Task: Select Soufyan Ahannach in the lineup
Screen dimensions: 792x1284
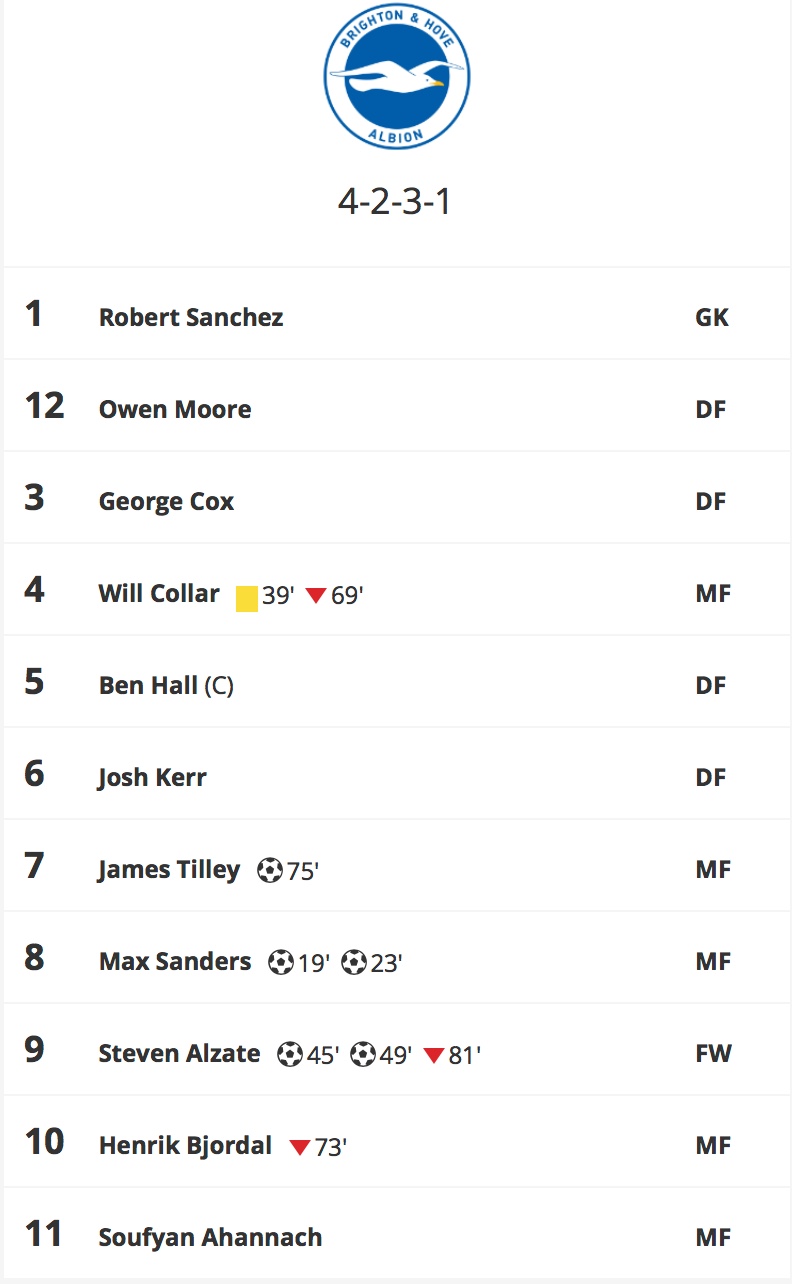Action: click(x=210, y=1237)
